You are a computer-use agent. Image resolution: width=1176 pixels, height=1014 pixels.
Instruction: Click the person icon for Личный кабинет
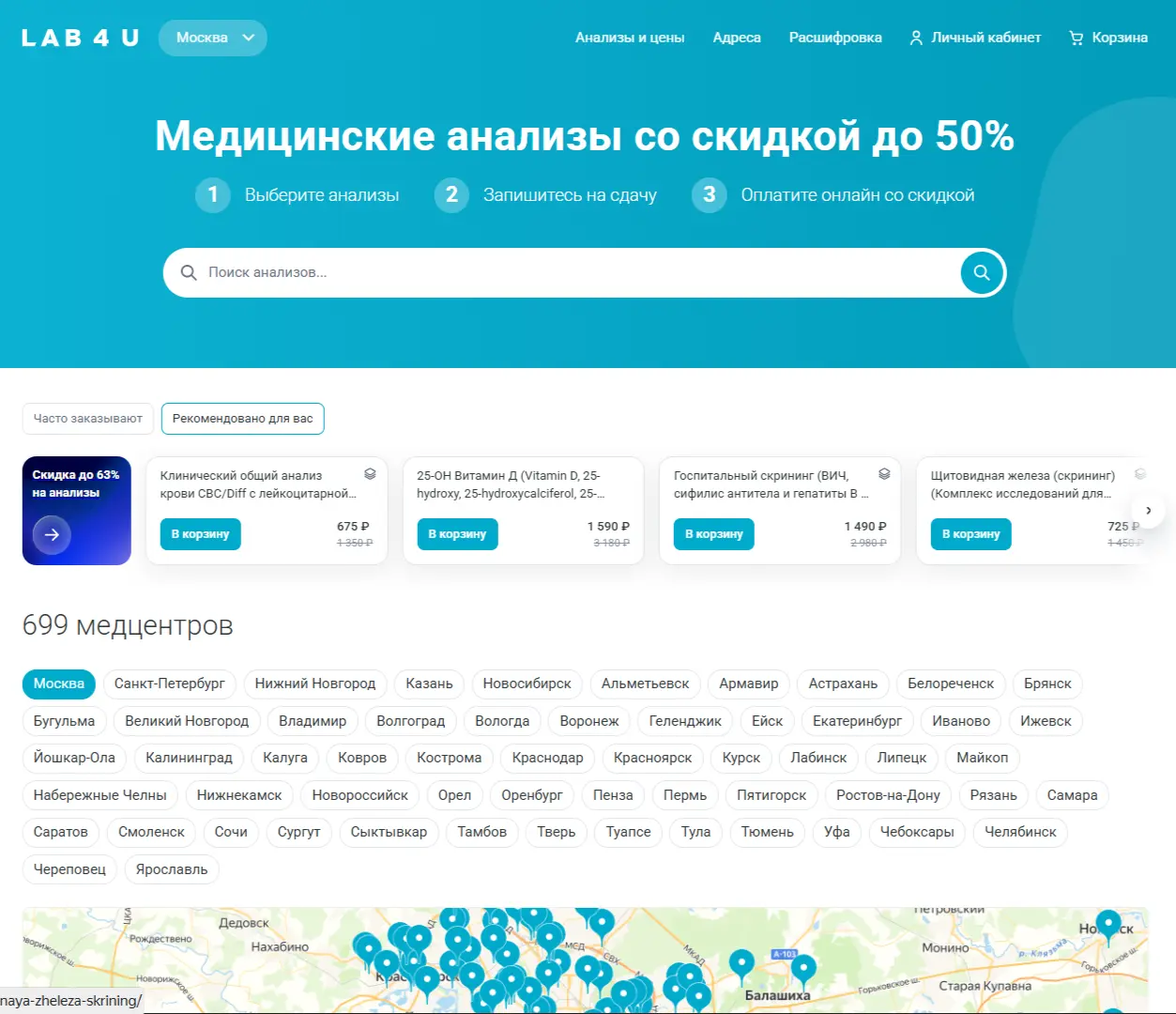click(x=915, y=38)
